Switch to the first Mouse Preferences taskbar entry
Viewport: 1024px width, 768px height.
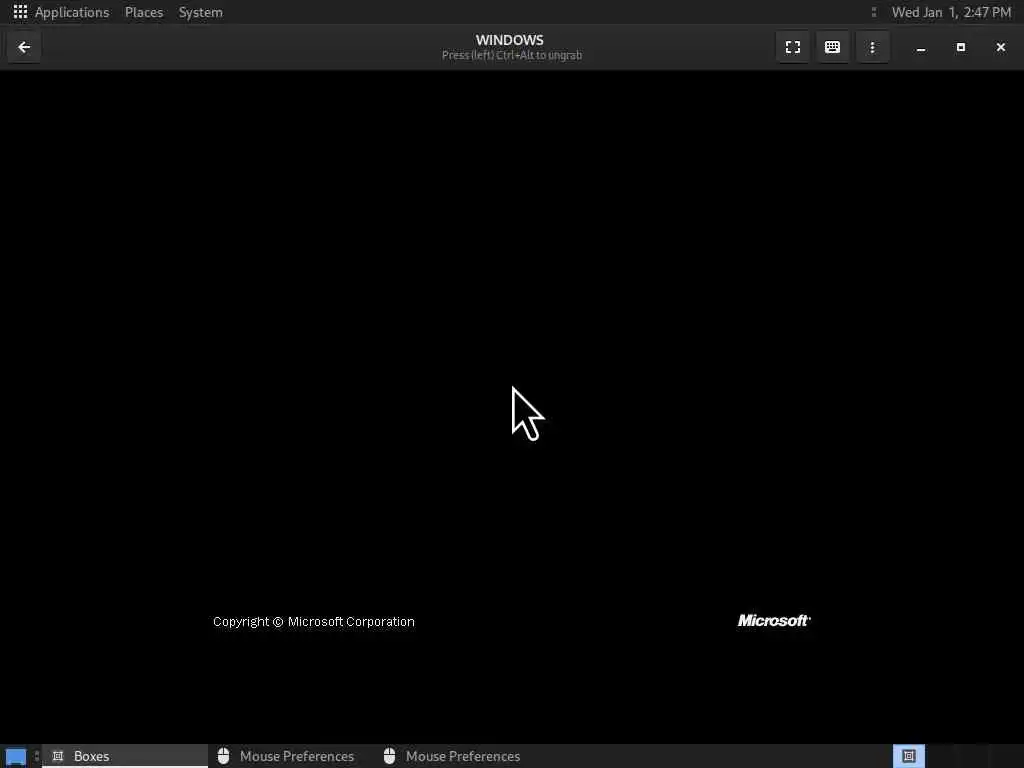tap(290, 756)
